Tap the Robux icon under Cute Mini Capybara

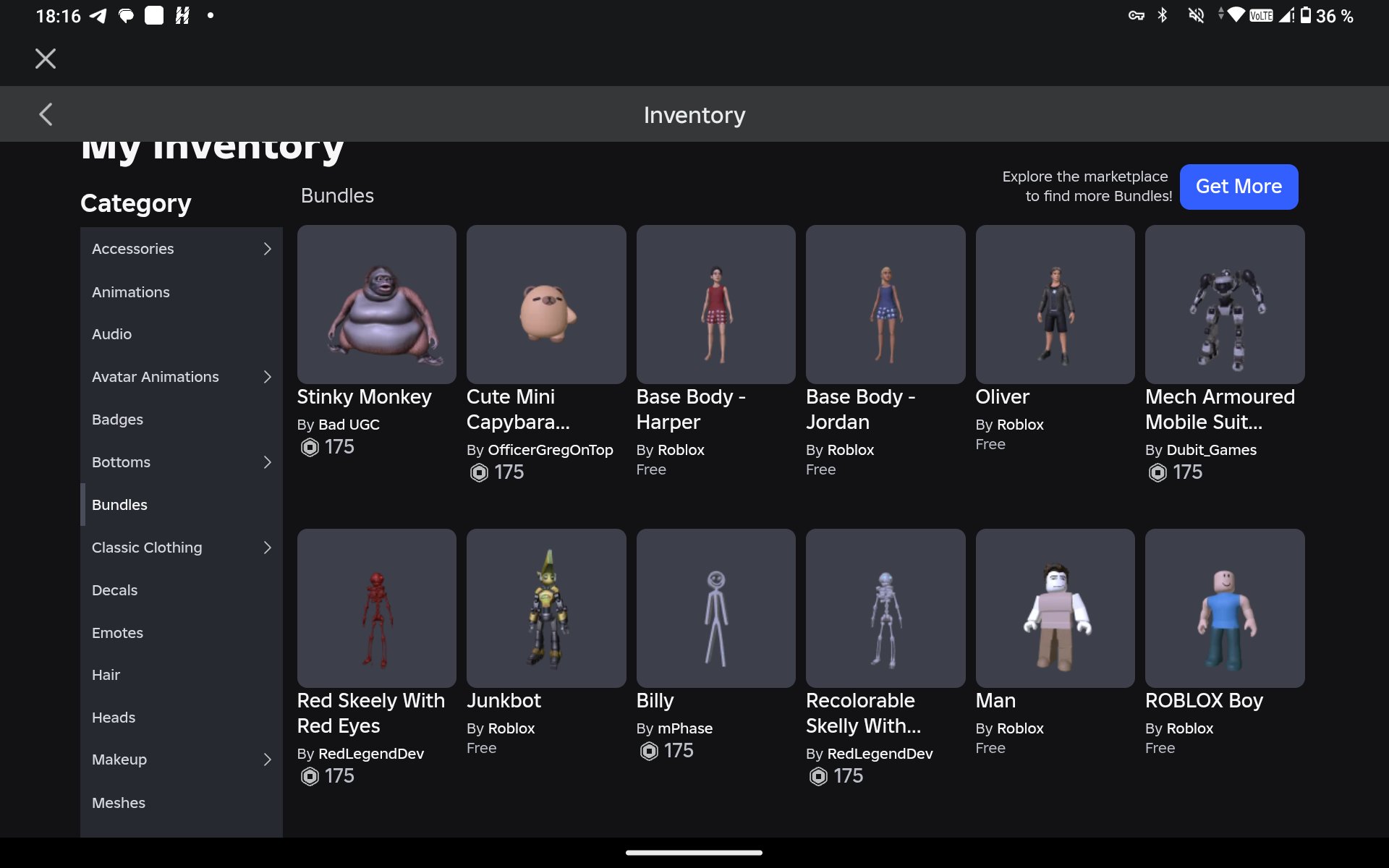click(x=479, y=473)
